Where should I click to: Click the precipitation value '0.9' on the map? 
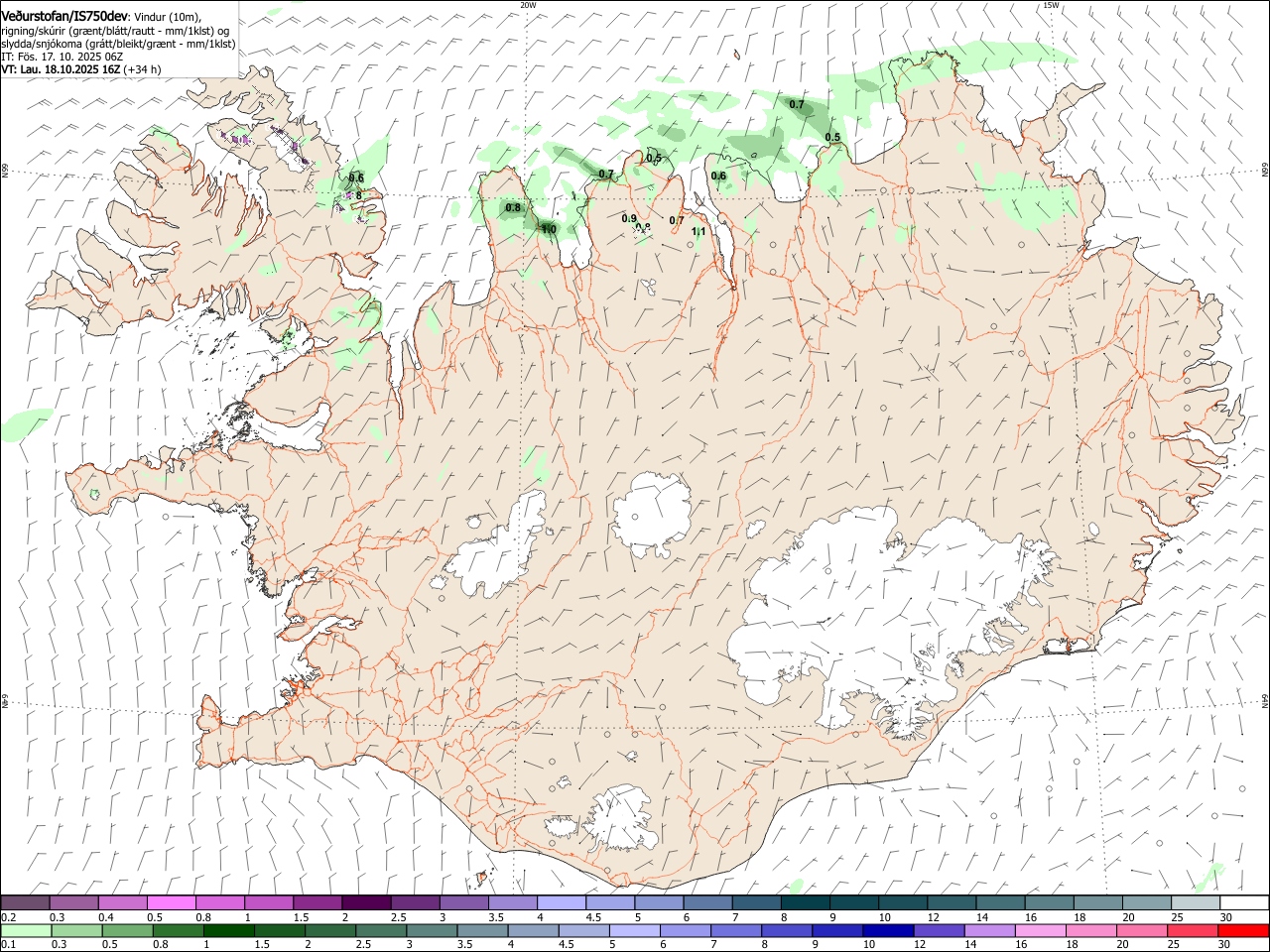pyautogui.click(x=629, y=219)
